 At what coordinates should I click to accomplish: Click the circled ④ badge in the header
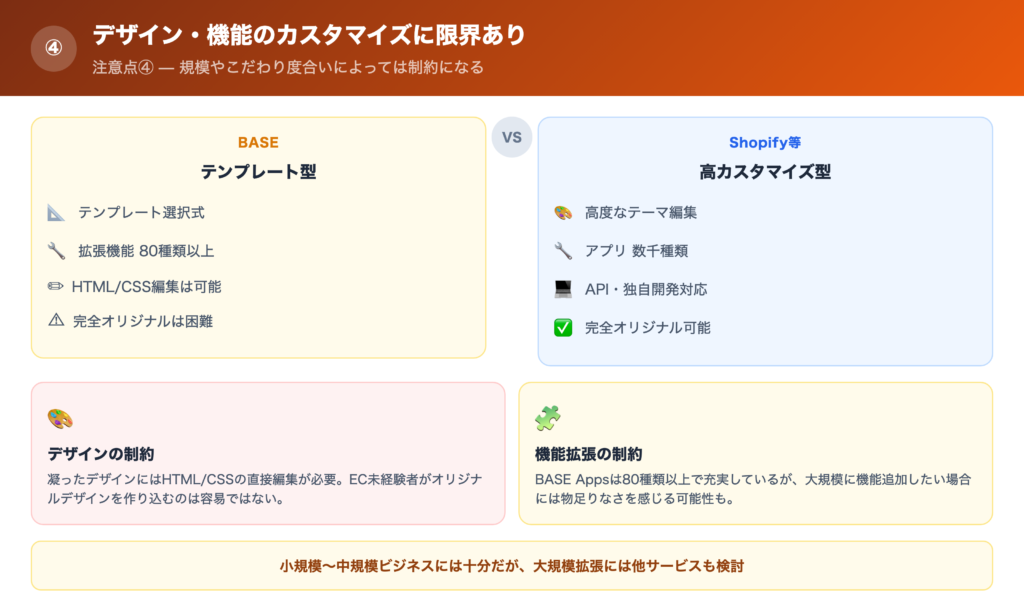point(55,49)
